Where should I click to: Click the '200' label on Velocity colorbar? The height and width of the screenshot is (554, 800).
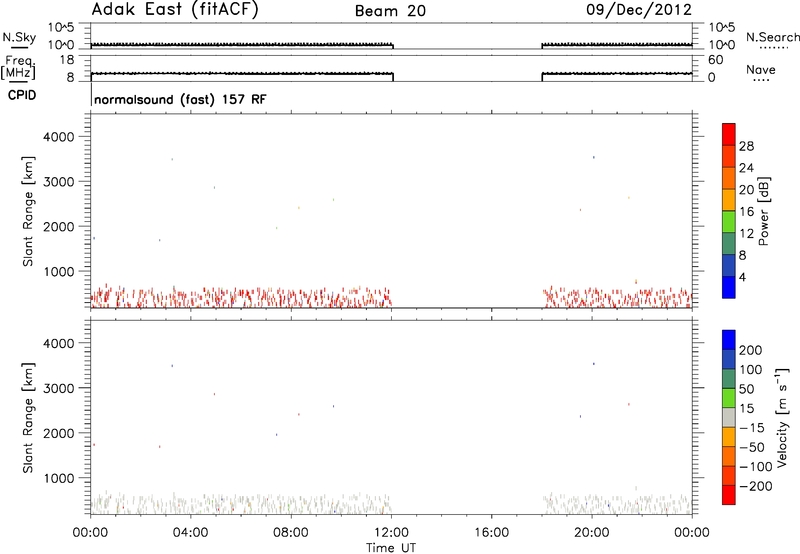[x=751, y=350]
